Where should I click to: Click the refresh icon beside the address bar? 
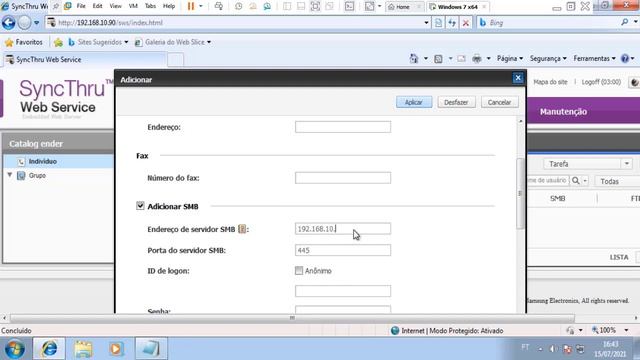452,23
